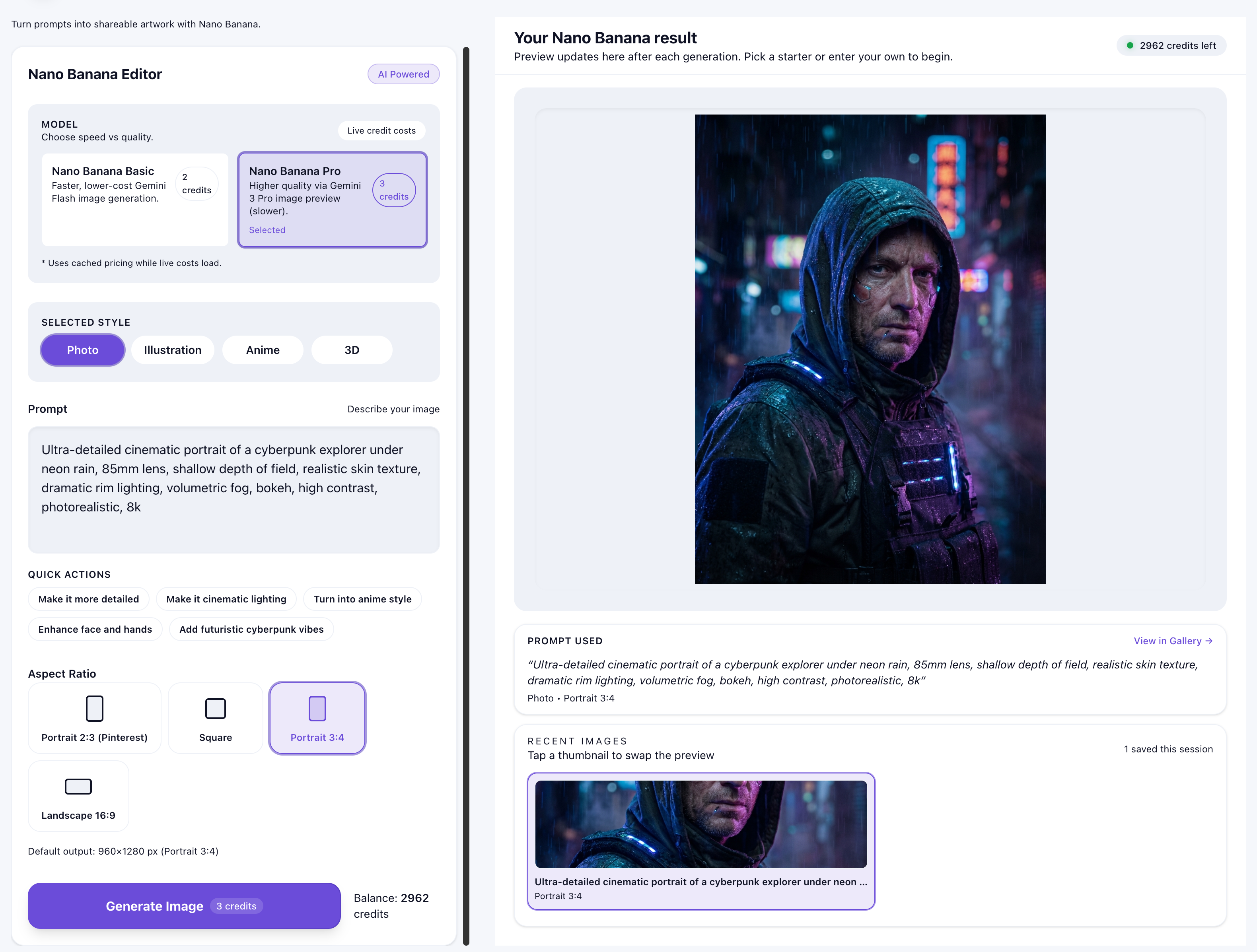Click the Generate Image button
Image resolution: width=1257 pixels, height=952 pixels.
[184, 905]
